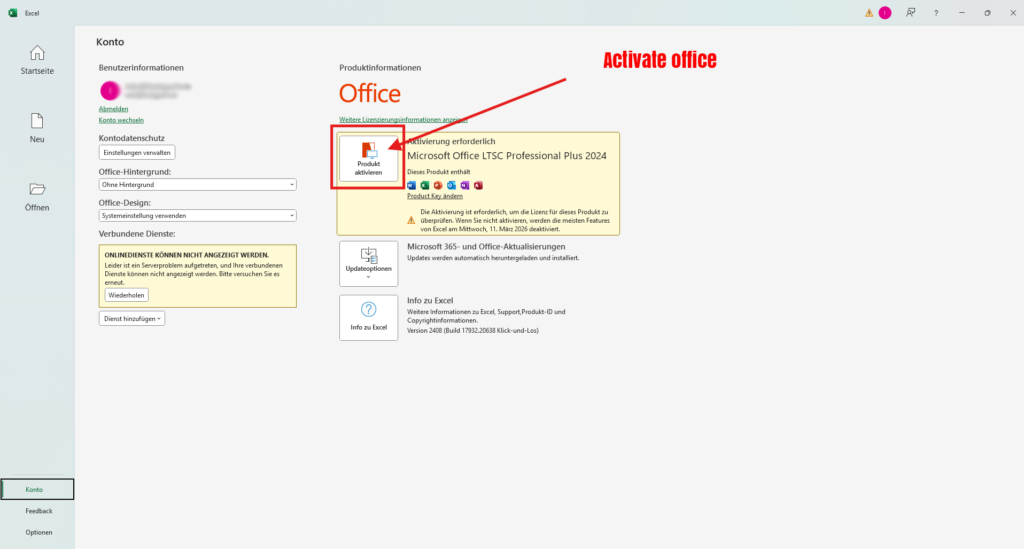Expand the Office-Design dropdown

197,215
